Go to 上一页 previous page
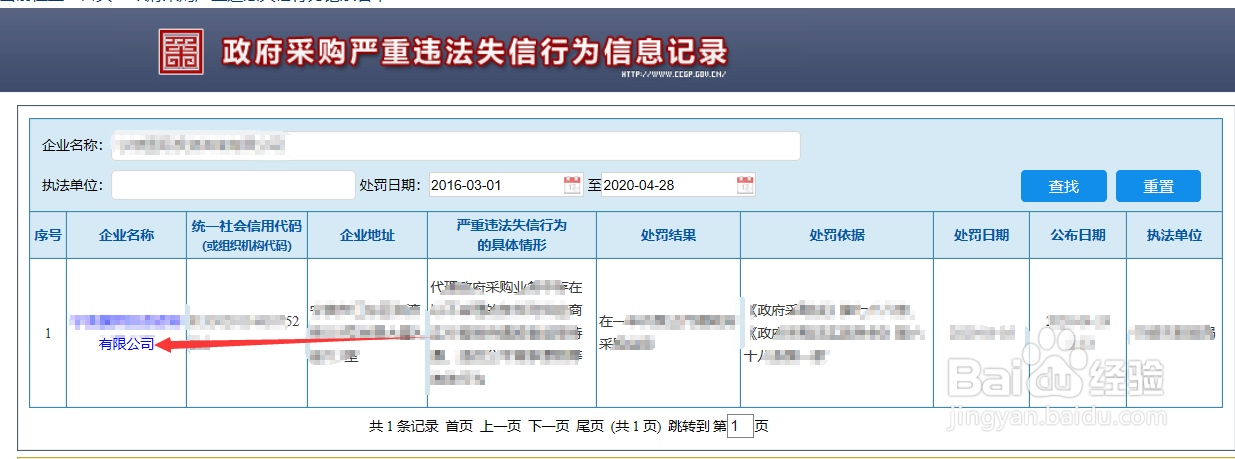The image size is (1235, 459). tap(501, 426)
